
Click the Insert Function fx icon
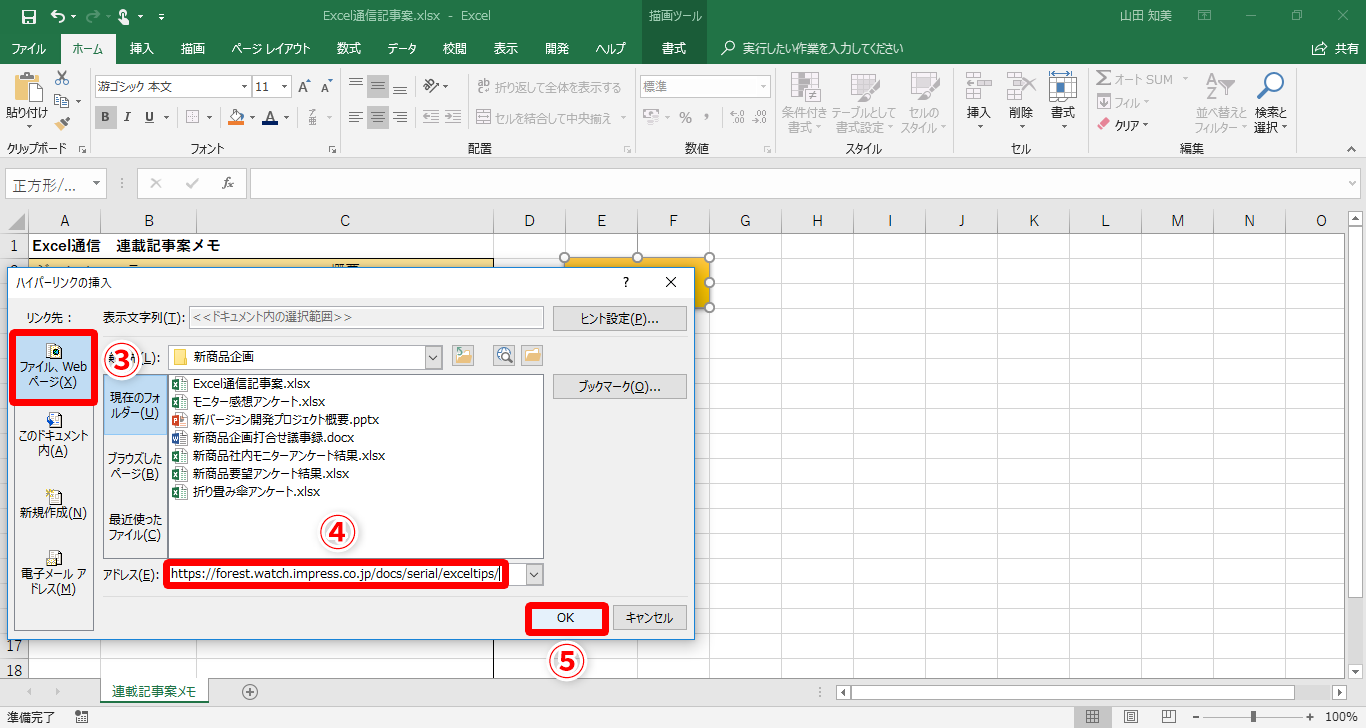point(228,183)
